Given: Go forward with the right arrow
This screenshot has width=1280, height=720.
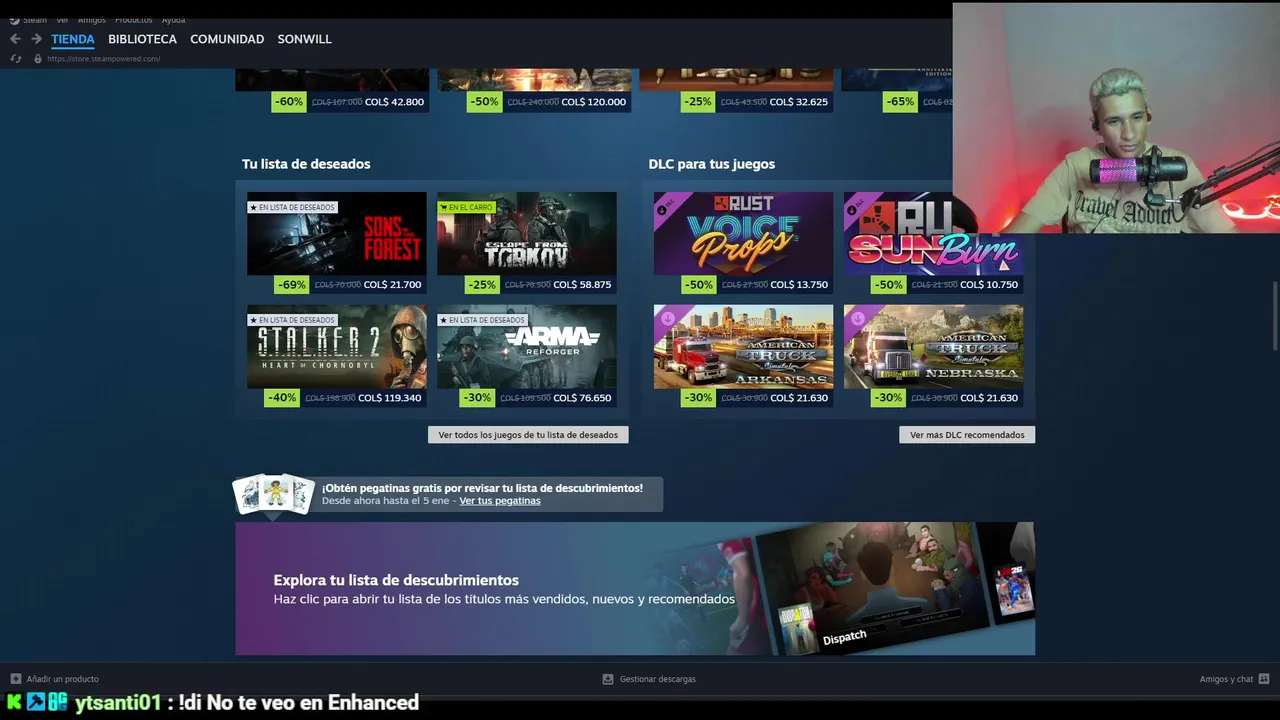Looking at the screenshot, I should click(x=36, y=39).
